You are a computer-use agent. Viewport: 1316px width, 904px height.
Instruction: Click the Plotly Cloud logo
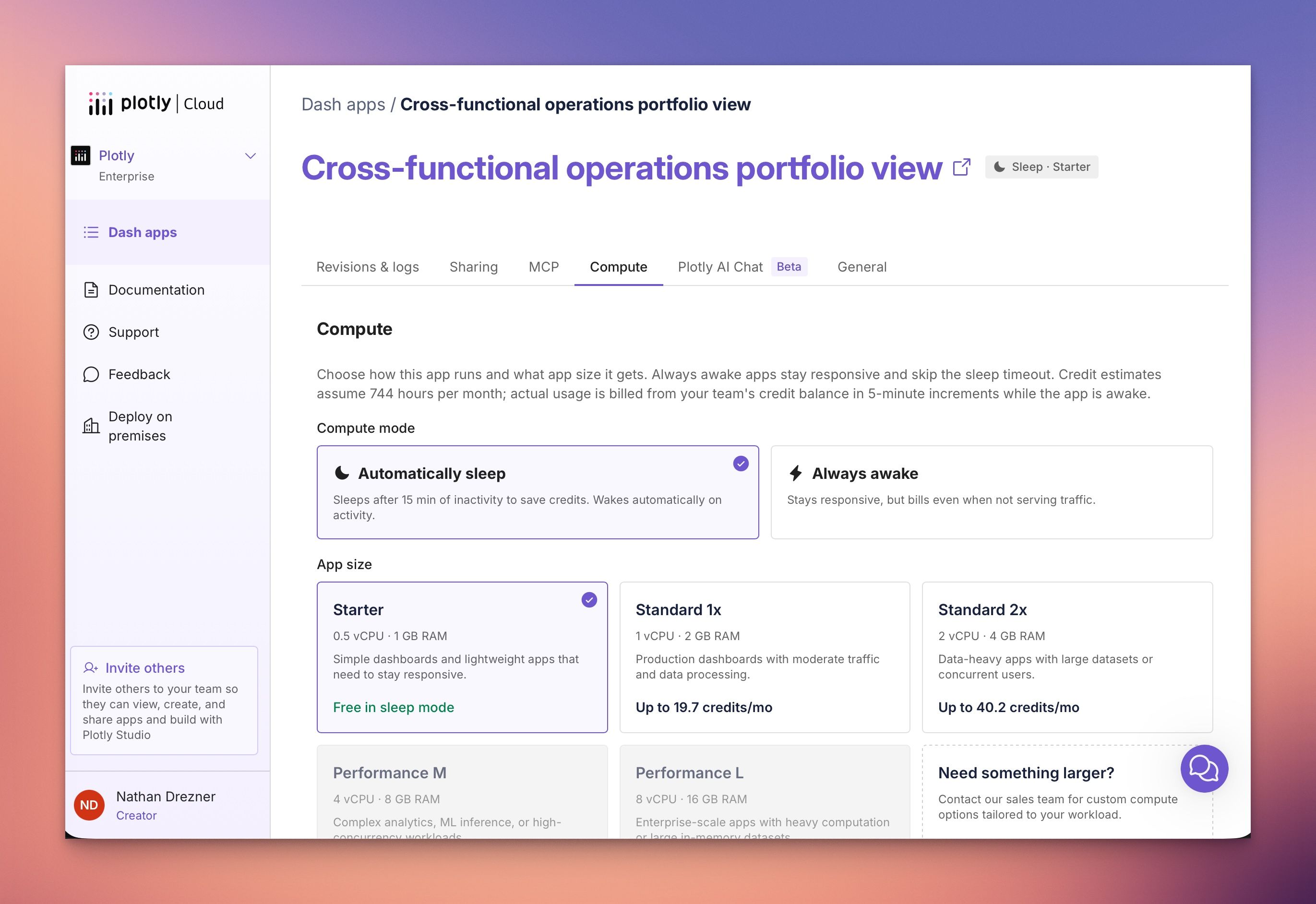(156, 104)
